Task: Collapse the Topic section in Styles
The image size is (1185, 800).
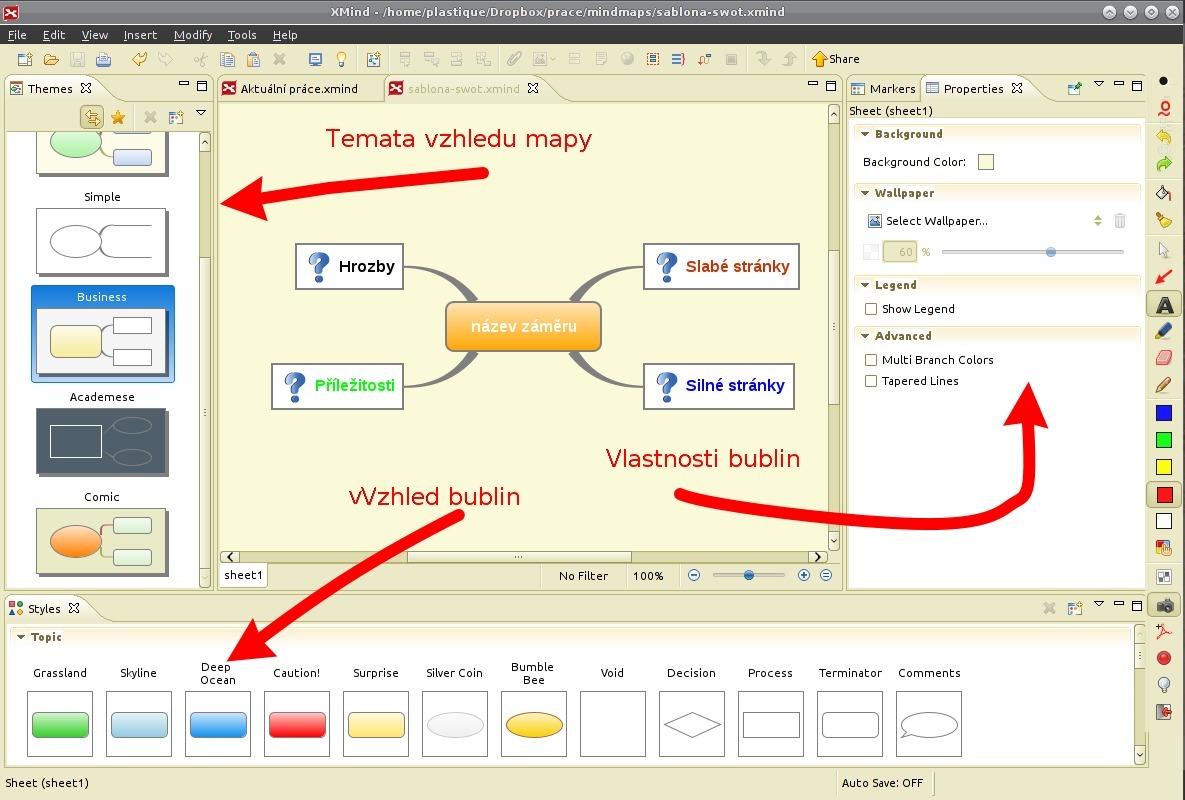Action: click(20, 637)
